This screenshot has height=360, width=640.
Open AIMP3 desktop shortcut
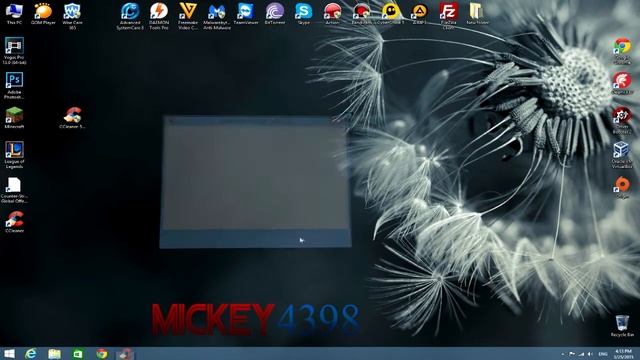(x=420, y=14)
